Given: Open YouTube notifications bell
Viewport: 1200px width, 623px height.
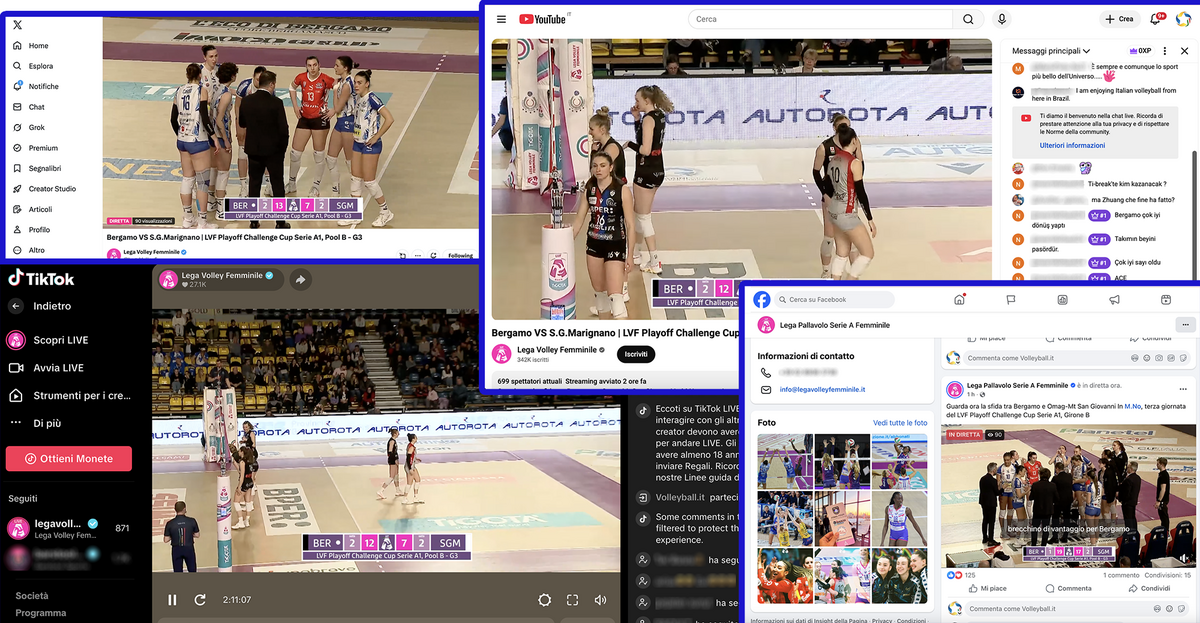Looking at the screenshot, I should tap(1154, 18).
